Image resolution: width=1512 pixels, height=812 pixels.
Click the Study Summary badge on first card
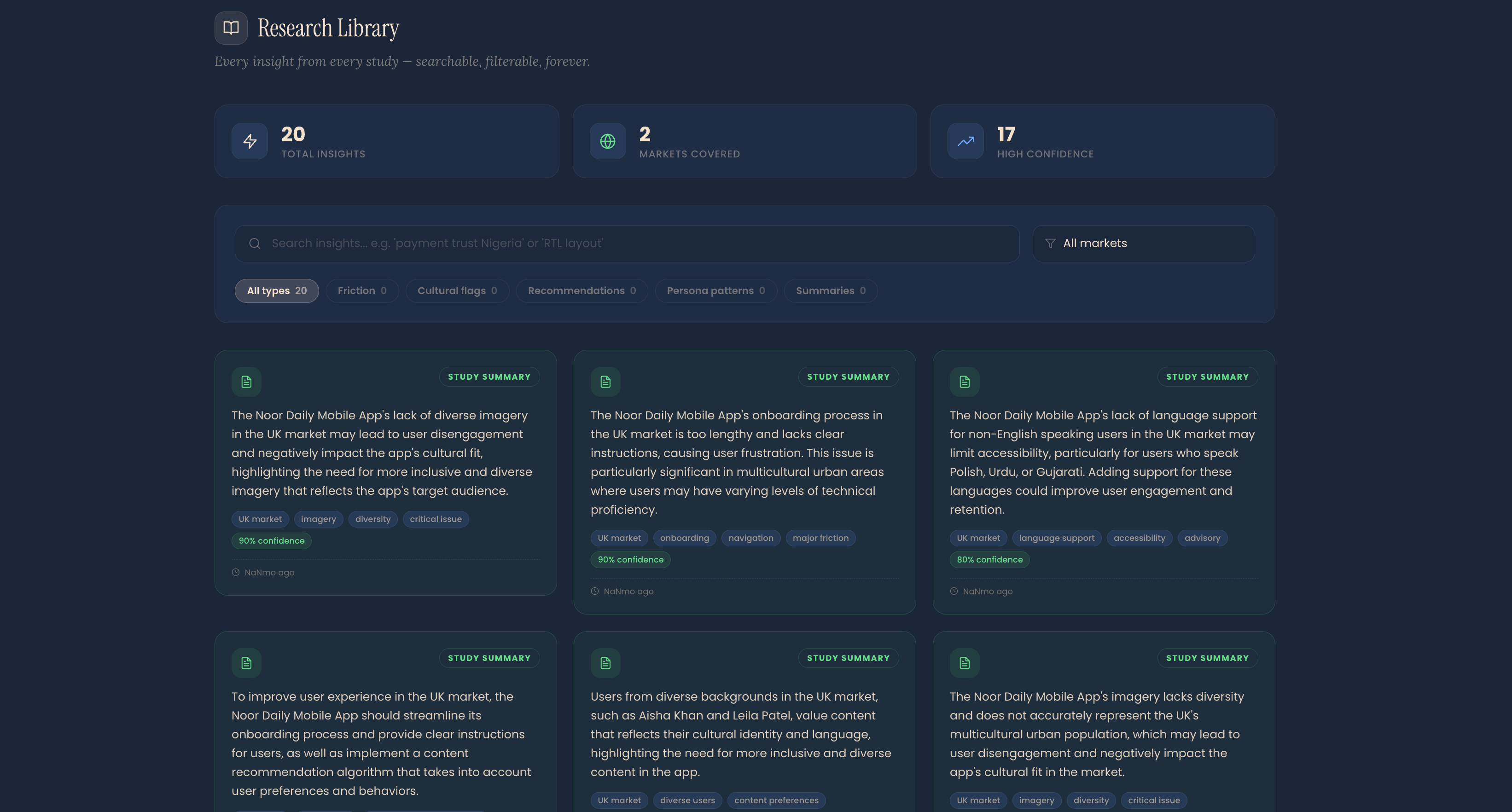(x=488, y=377)
